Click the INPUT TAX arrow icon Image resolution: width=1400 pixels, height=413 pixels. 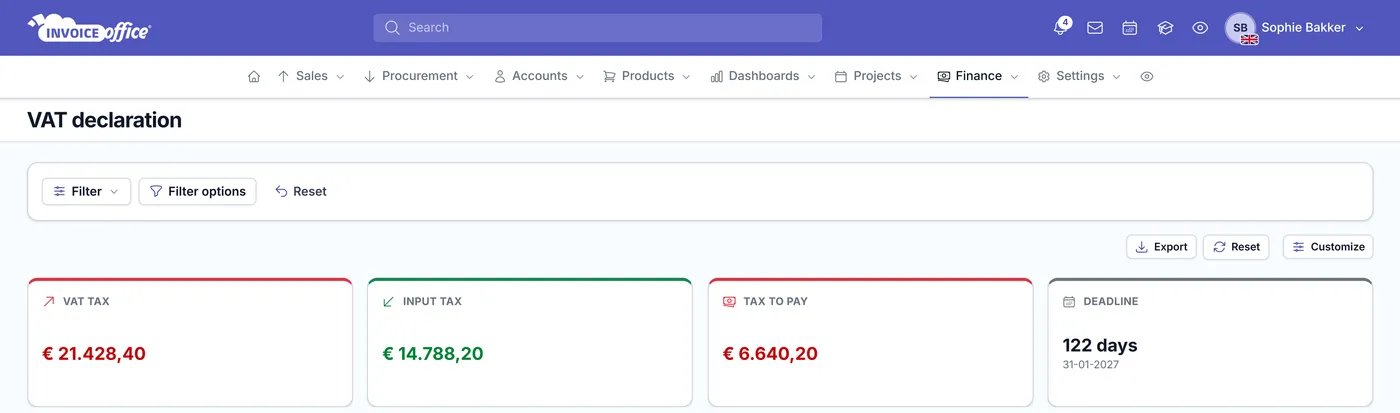point(389,301)
